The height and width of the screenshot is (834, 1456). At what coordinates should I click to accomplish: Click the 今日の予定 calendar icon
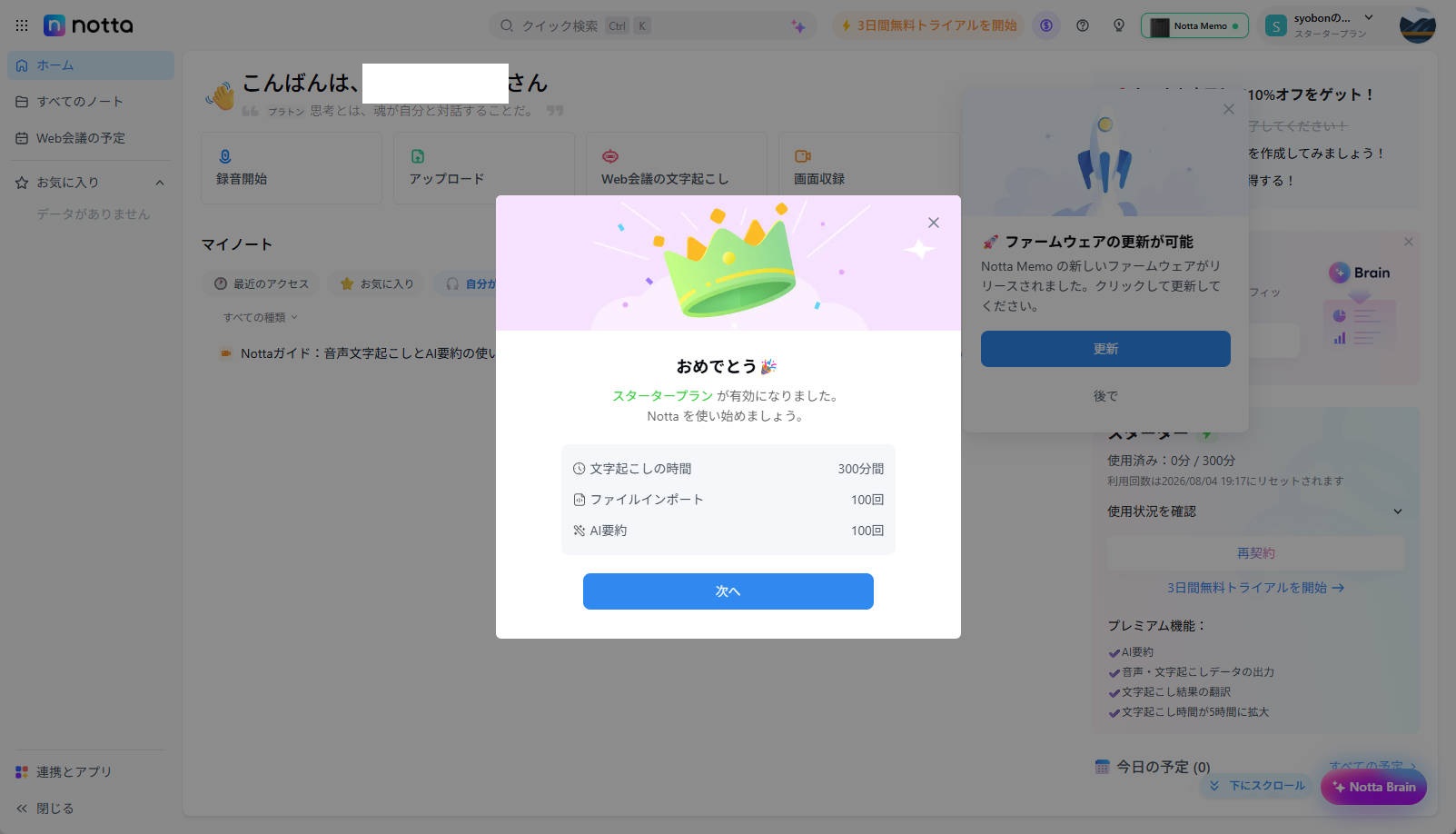(1102, 767)
